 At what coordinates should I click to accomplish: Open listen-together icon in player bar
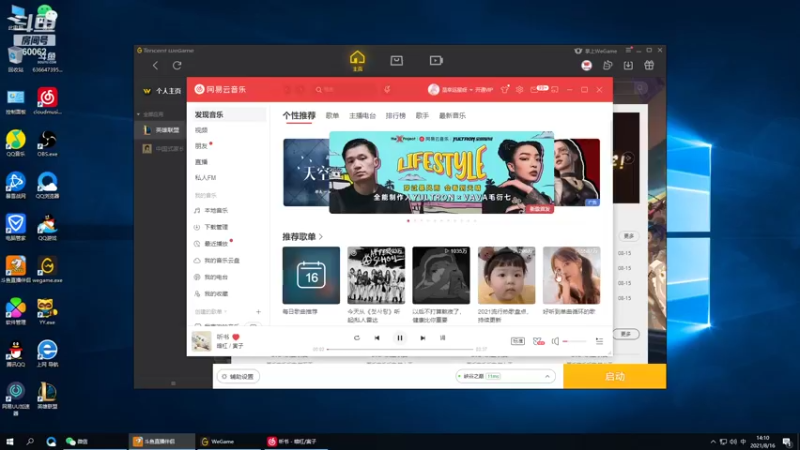[x=538, y=341]
